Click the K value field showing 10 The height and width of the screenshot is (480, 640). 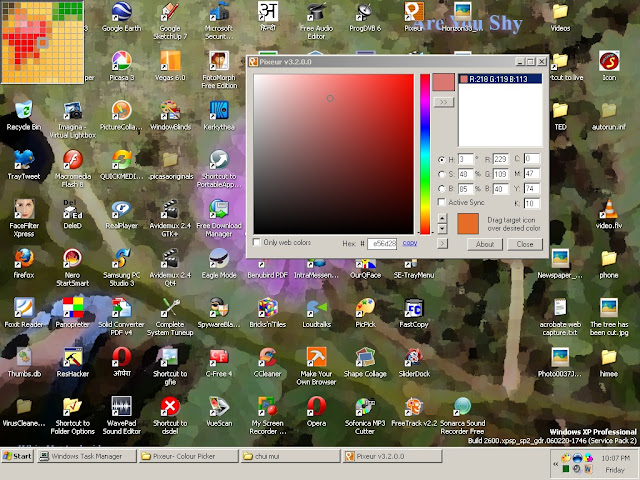click(532, 203)
